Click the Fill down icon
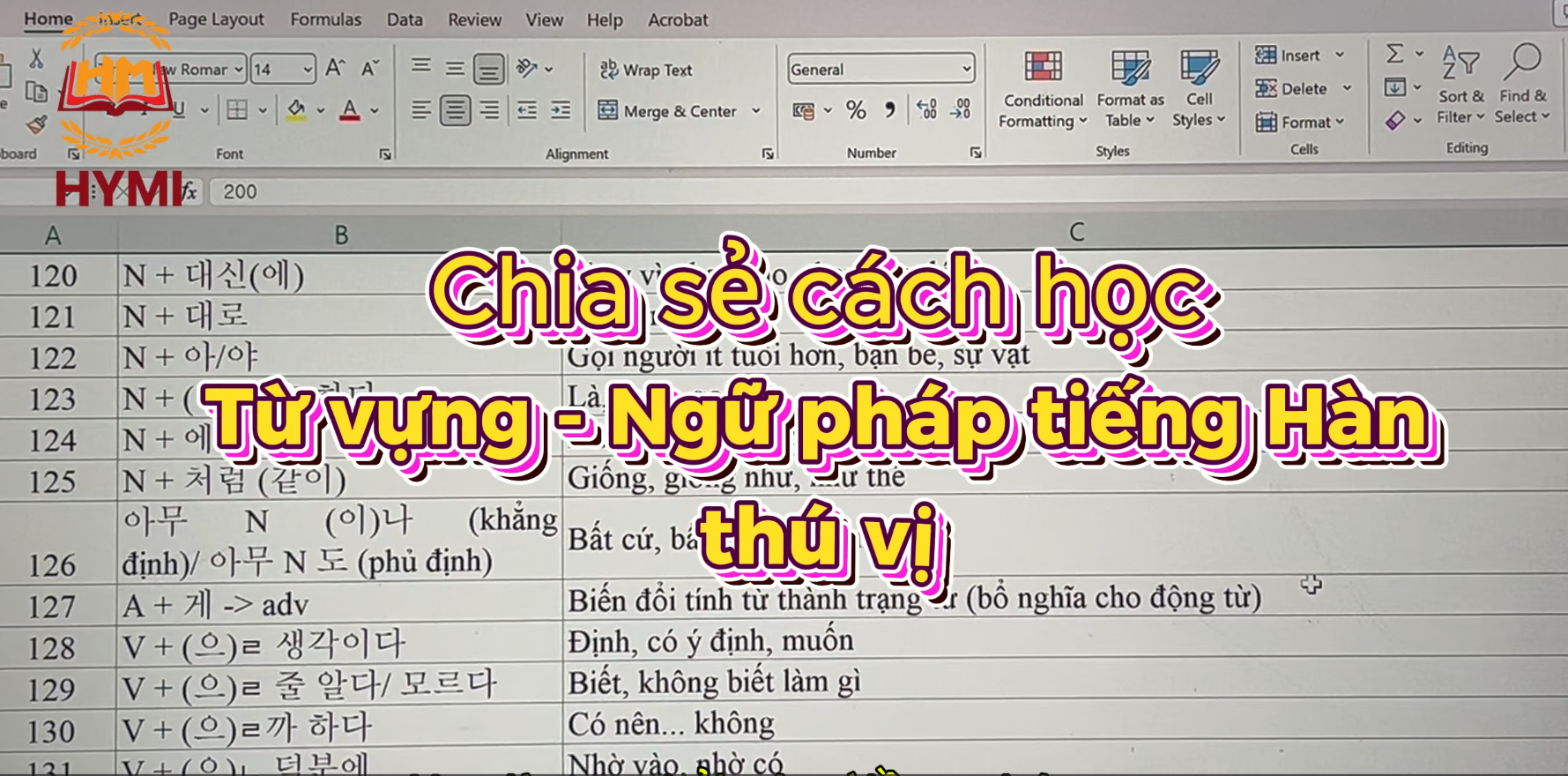Image resolution: width=1568 pixels, height=776 pixels. (x=1395, y=86)
